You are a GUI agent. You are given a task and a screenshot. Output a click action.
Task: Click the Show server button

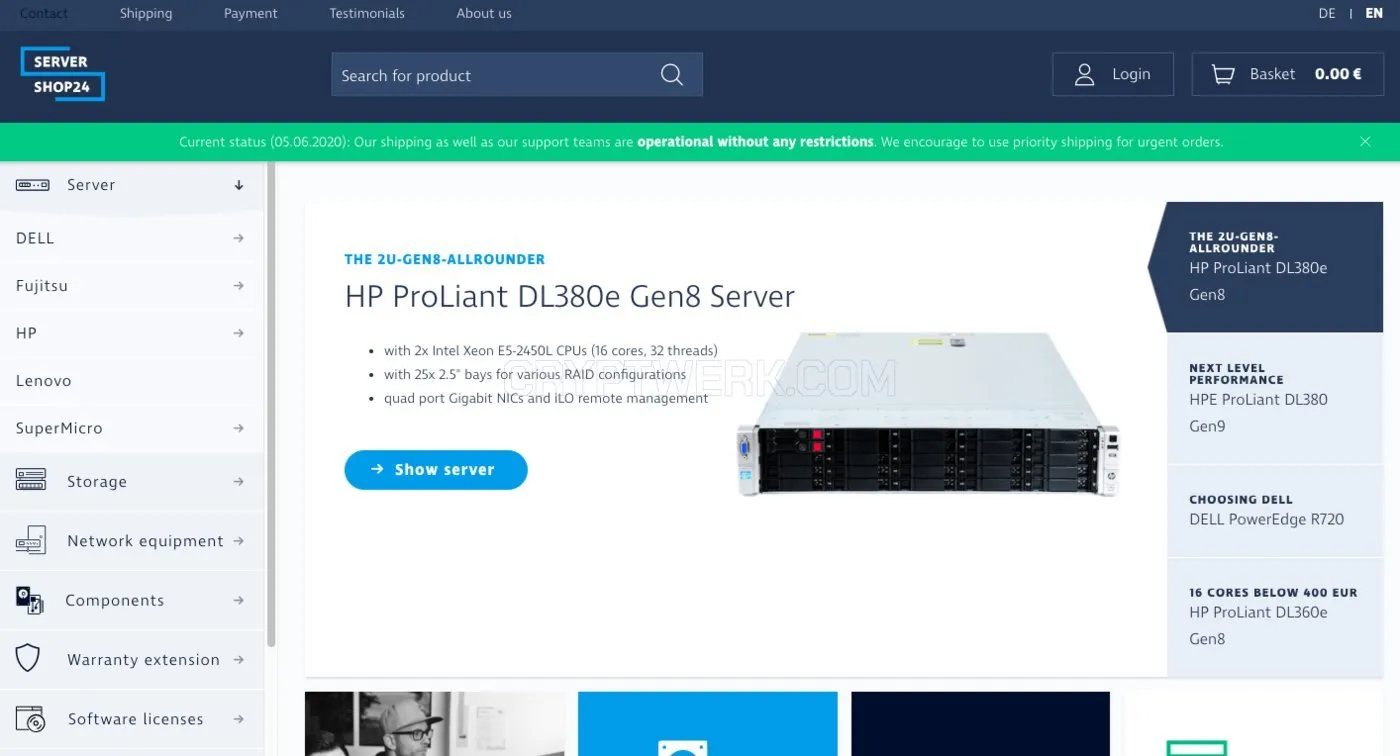coord(436,470)
